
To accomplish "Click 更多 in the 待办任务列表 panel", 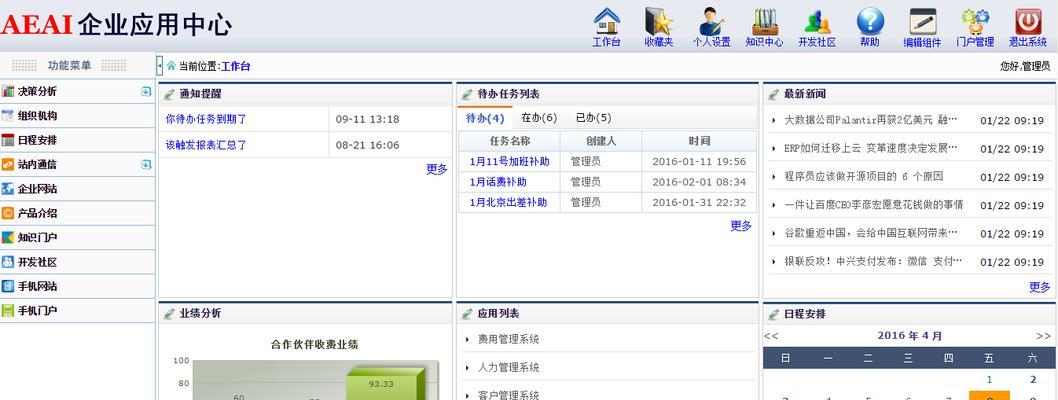I will pyautogui.click(x=741, y=226).
